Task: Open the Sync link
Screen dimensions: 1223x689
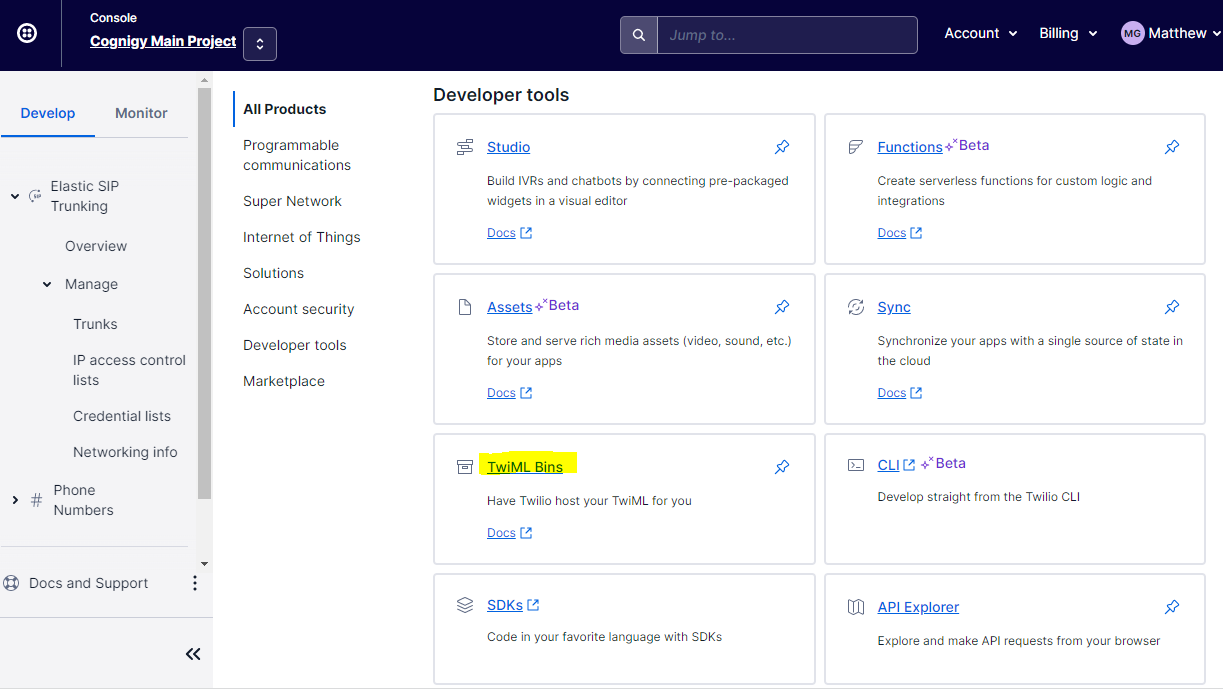Action: [x=894, y=307]
